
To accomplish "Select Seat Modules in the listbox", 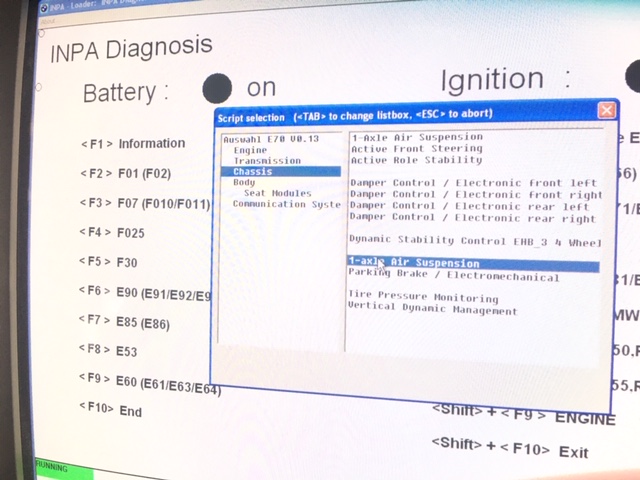I will point(278,193).
